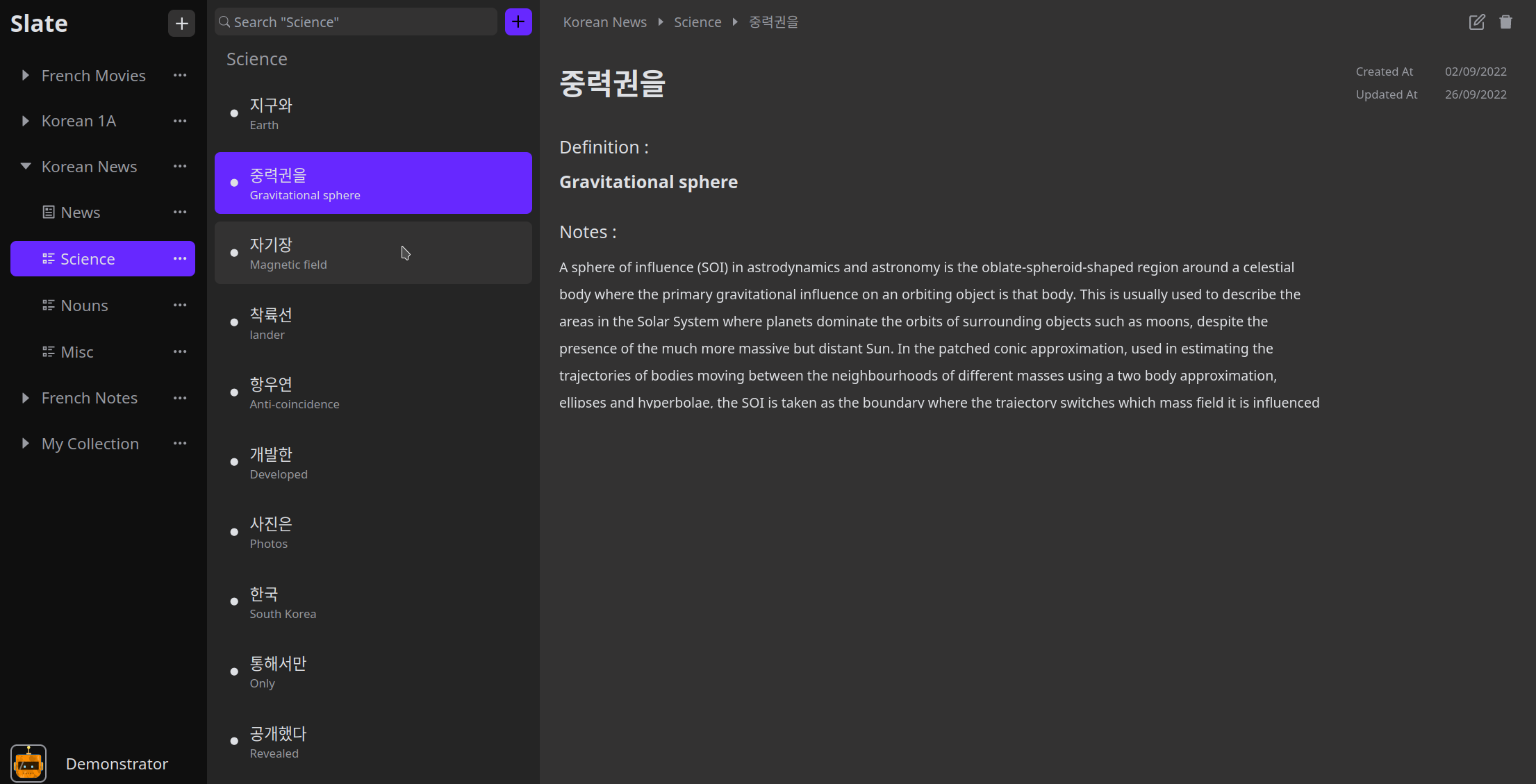
Task: Click the plus icon to add a collection
Action: pos(181,23)
